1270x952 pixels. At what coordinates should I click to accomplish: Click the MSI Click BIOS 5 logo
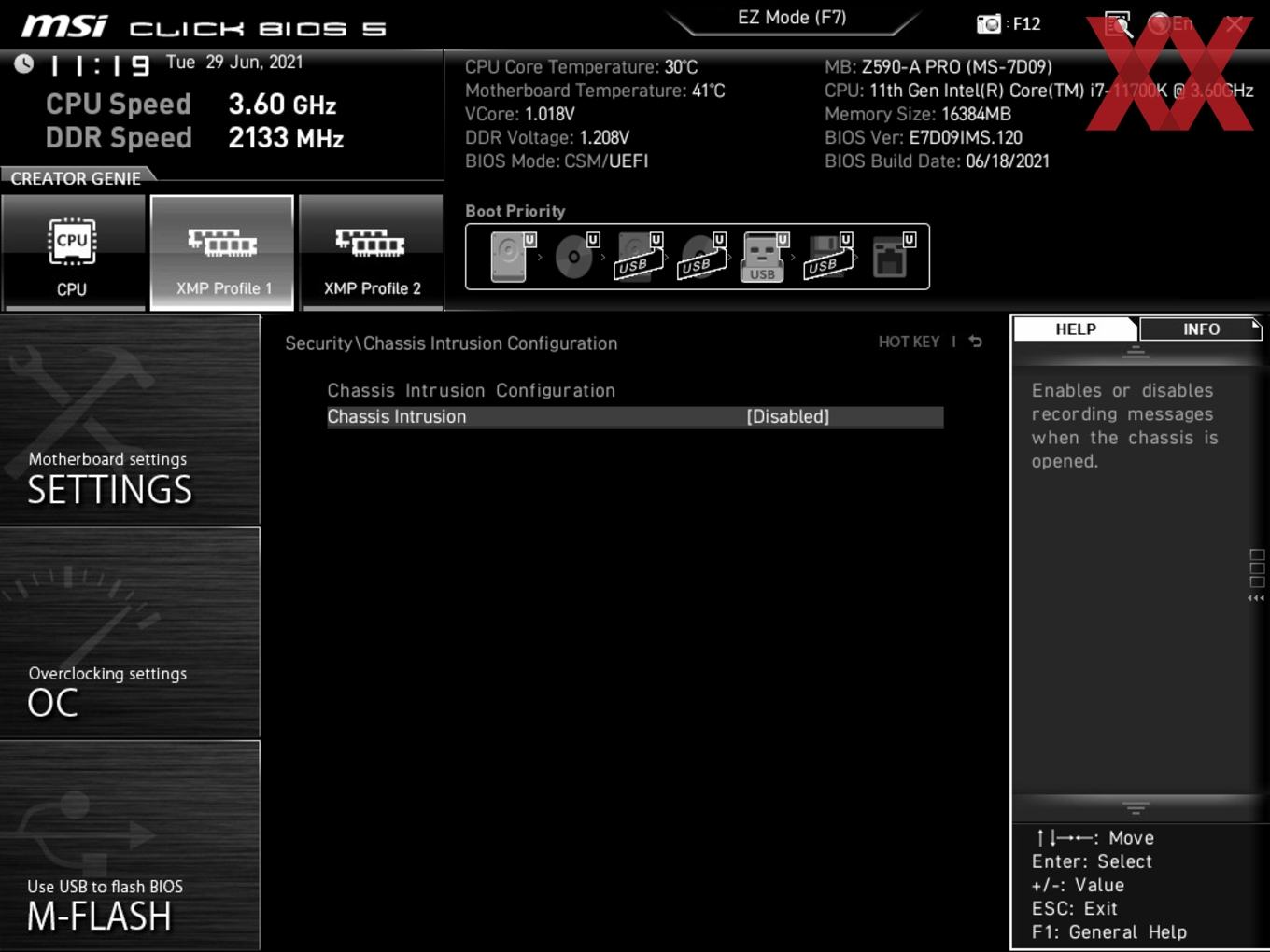tap(204, 26)
